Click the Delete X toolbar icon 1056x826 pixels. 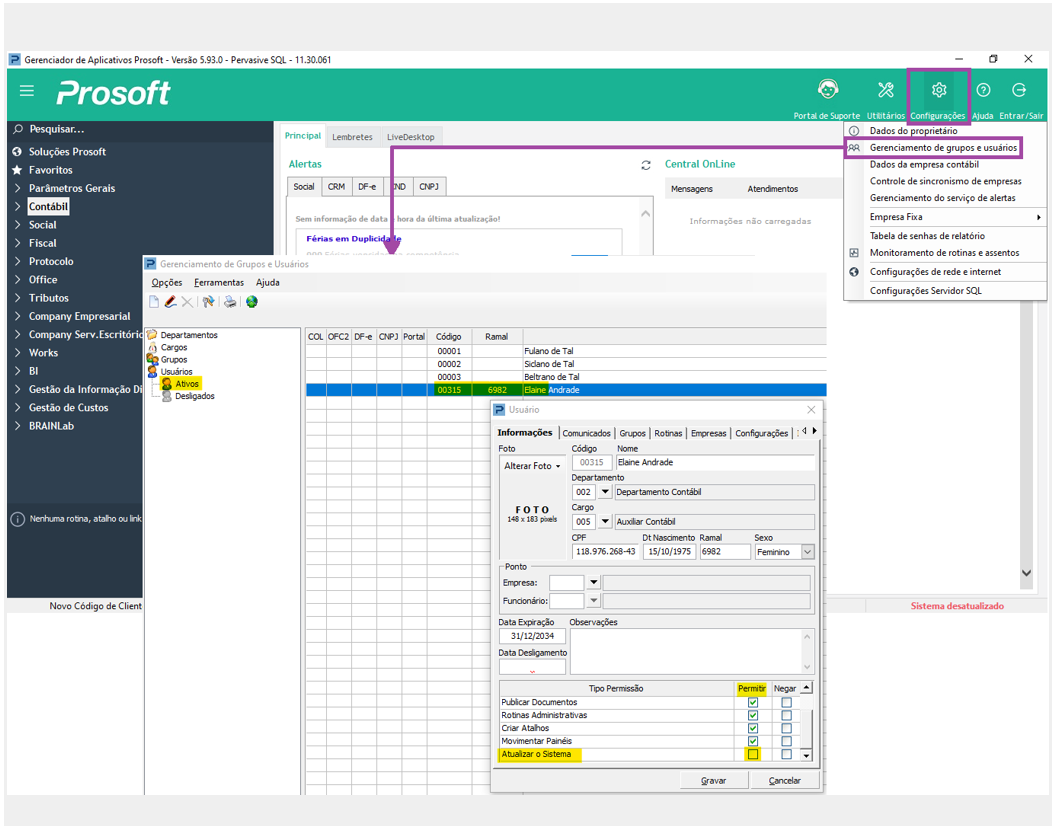click(187, 302)
